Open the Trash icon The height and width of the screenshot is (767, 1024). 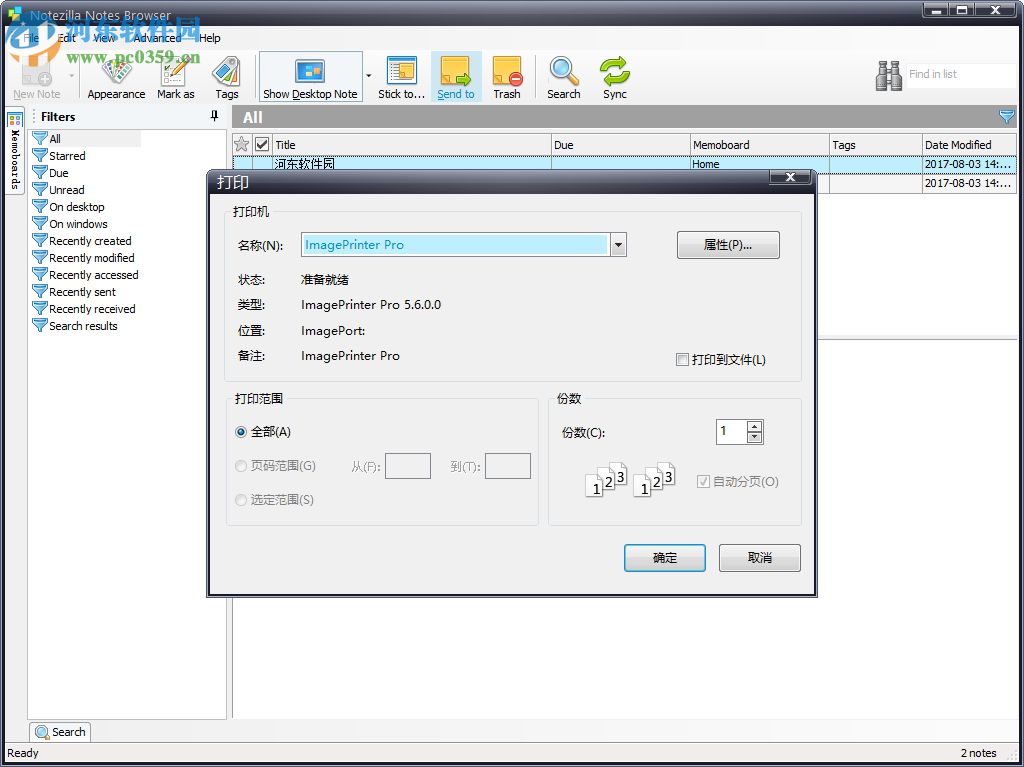(508, 75)
